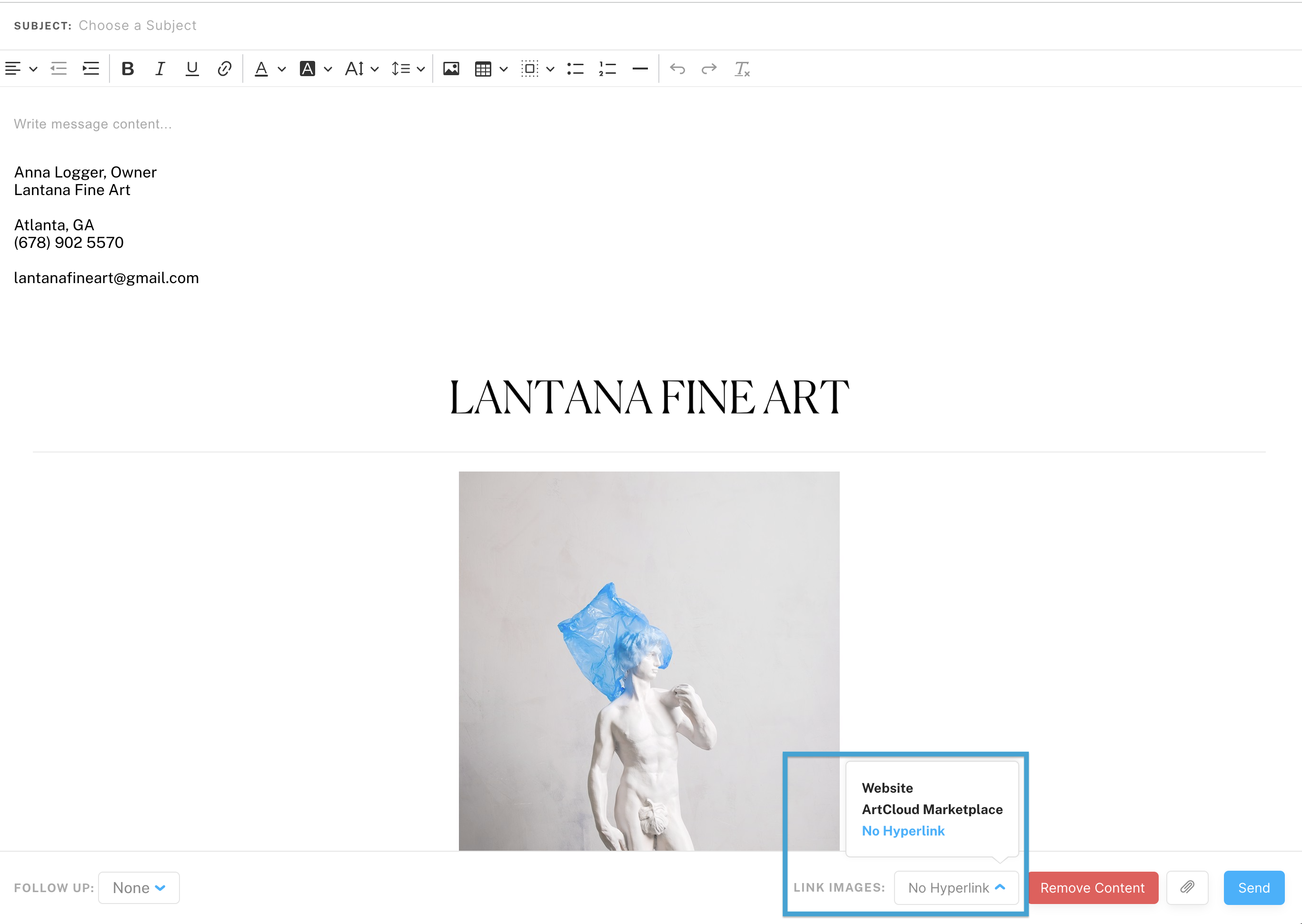Click the phone number (678) 902 5570

[69, 243]
